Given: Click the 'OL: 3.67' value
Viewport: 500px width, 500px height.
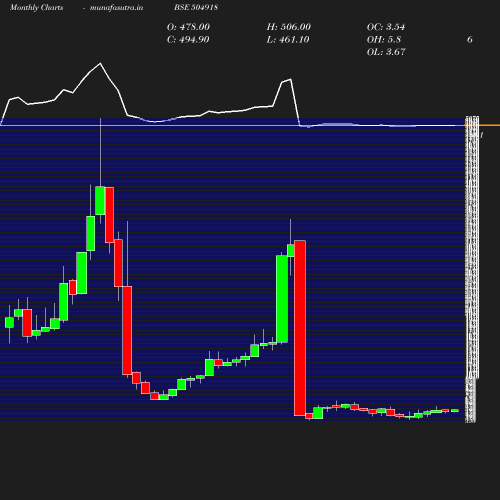Looking at the screenshot, I should 386,52.
